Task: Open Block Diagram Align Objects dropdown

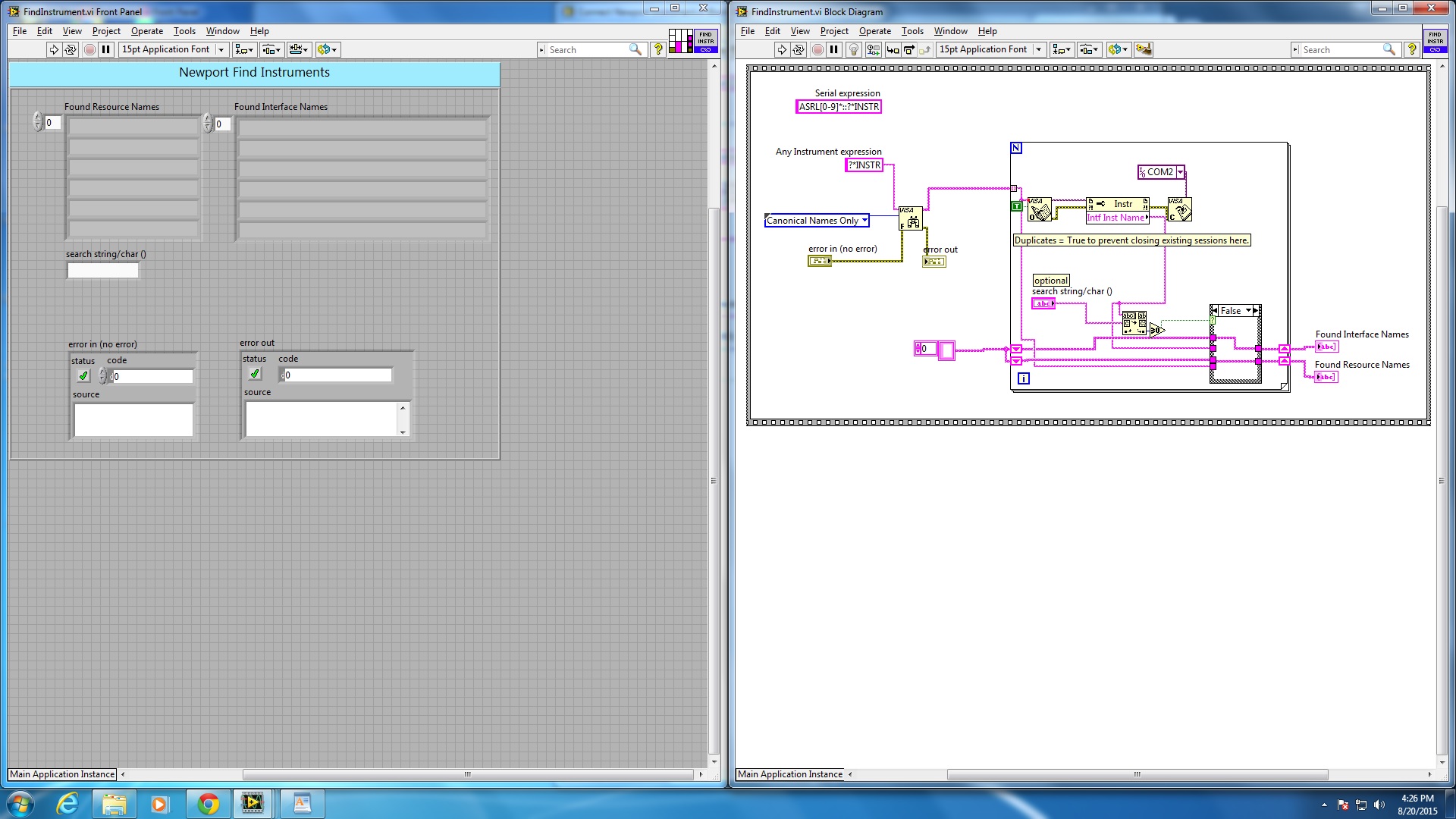Action: [1062, 49]
